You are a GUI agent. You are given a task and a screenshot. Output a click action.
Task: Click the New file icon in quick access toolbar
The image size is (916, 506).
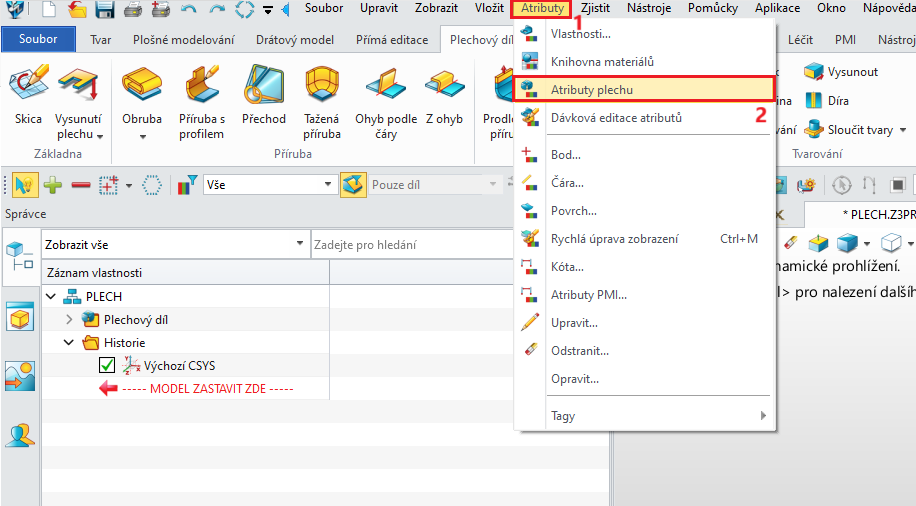coord(49,9)
